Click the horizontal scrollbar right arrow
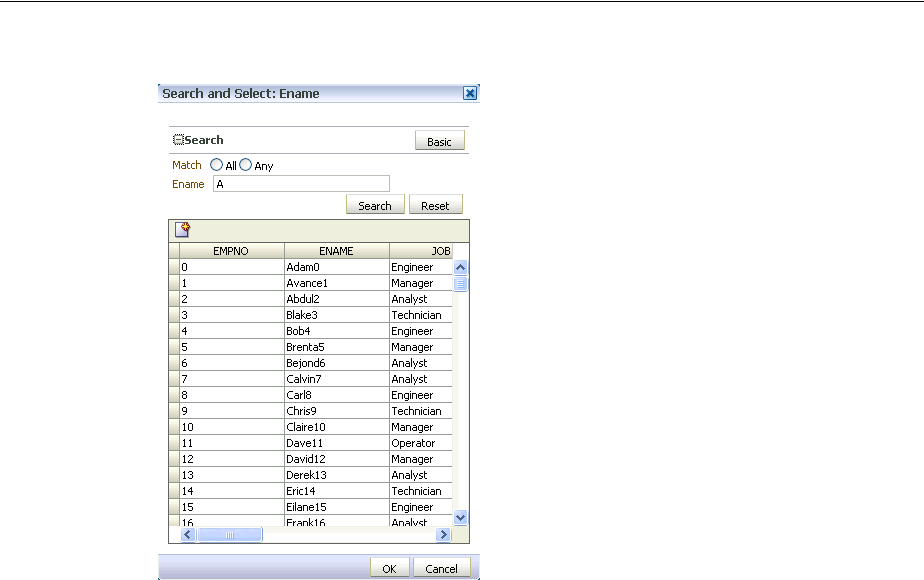Image resolution: width=924 pixels, height=580 pixels. [443, 535]
